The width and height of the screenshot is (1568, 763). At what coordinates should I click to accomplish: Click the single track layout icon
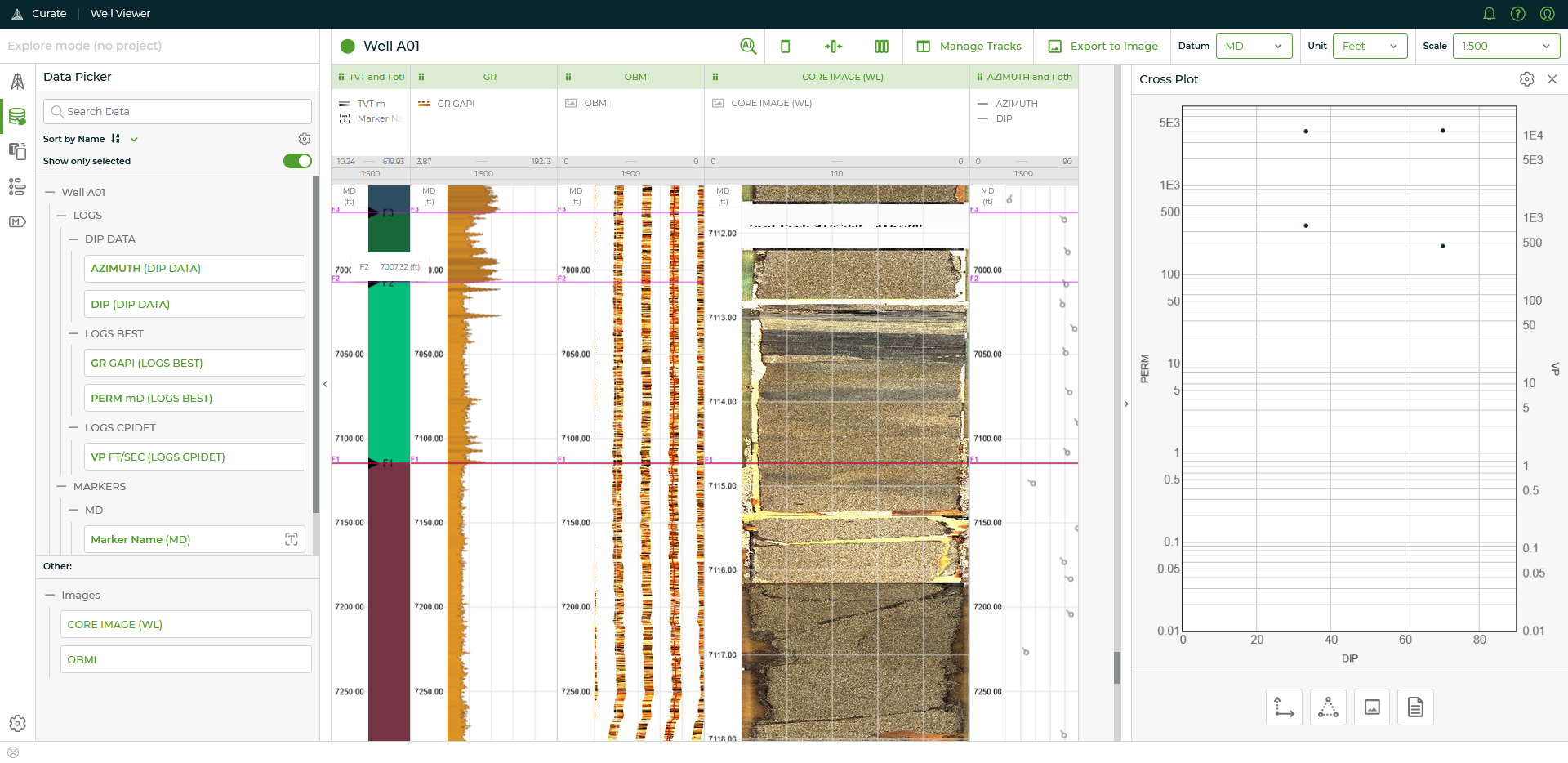786,47
